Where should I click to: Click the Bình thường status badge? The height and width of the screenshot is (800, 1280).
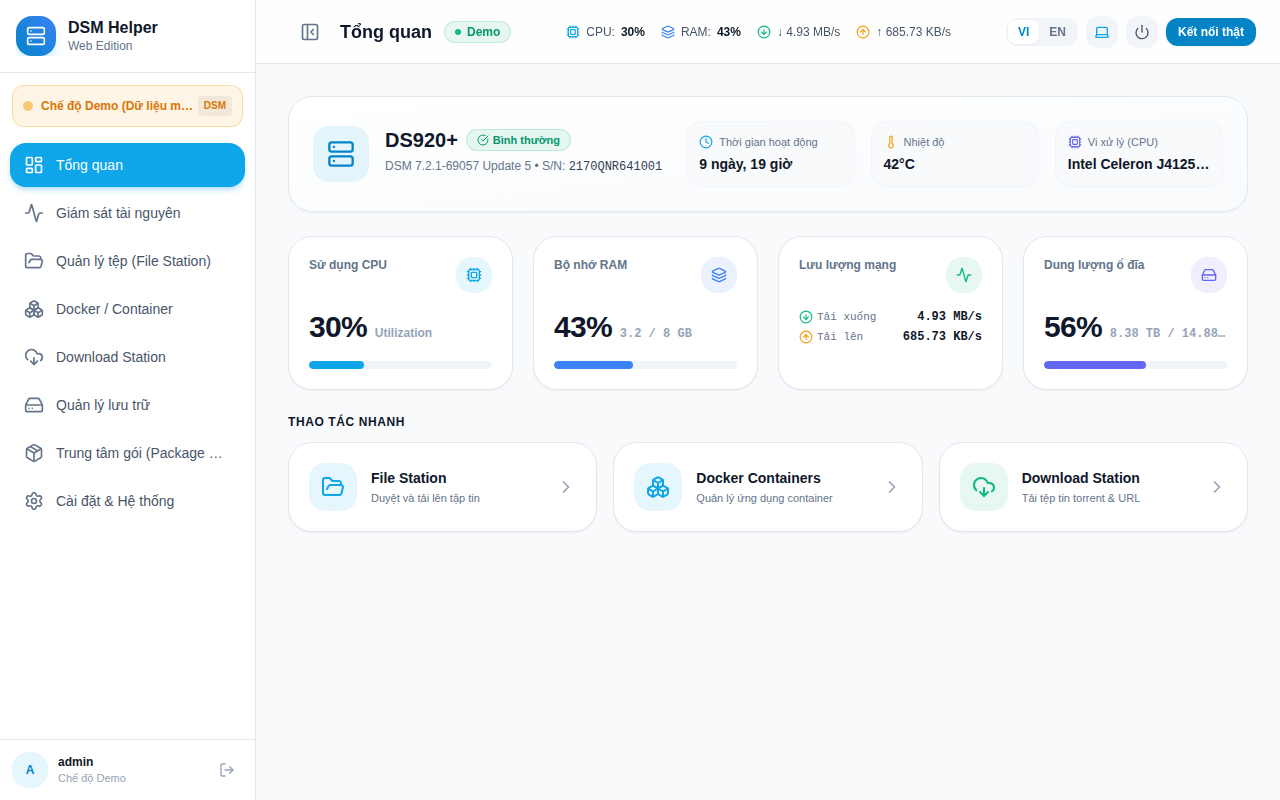(518, 140)
